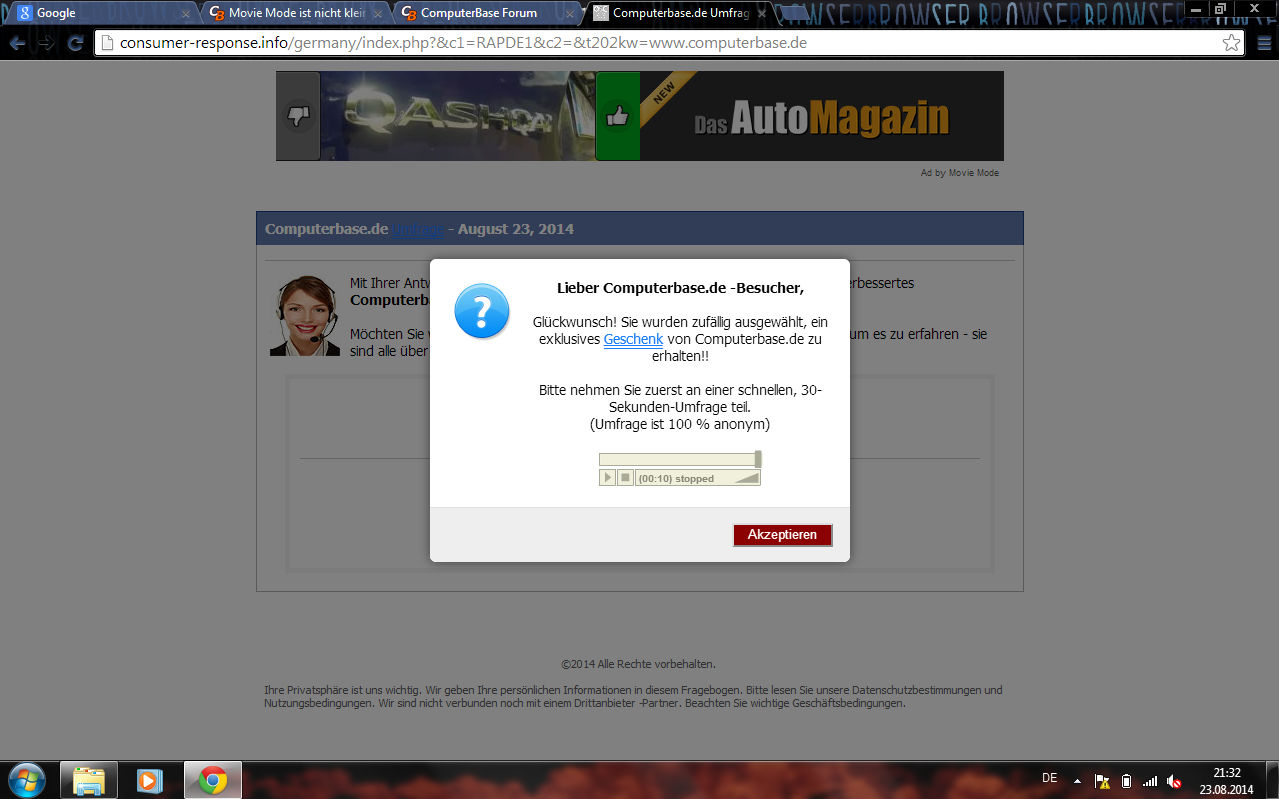
Task: Open the Action Center flag icon
Action: click(x=1102, y=781)
